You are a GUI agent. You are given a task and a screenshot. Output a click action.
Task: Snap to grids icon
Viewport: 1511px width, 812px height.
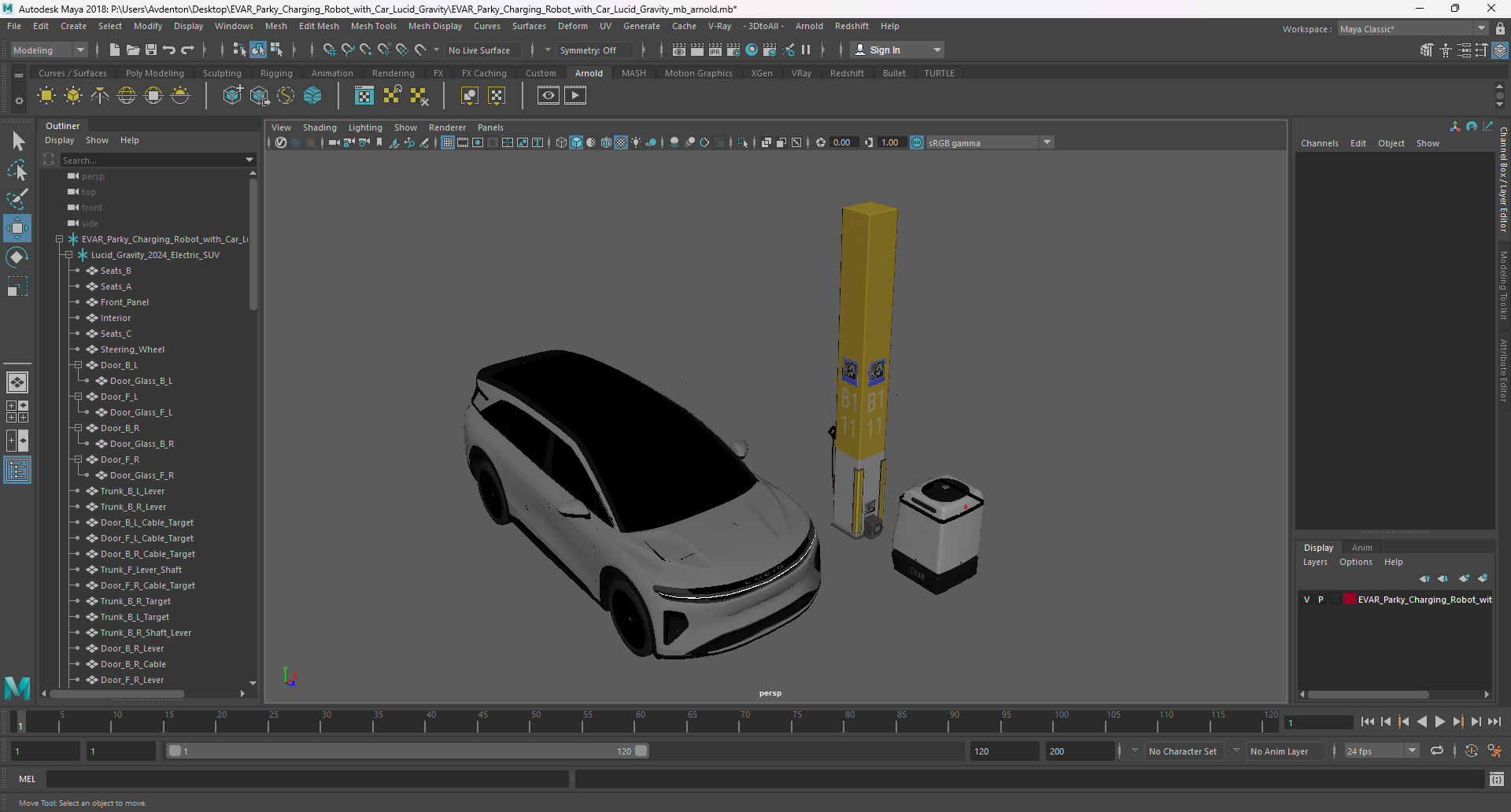(x=329, y=50)
